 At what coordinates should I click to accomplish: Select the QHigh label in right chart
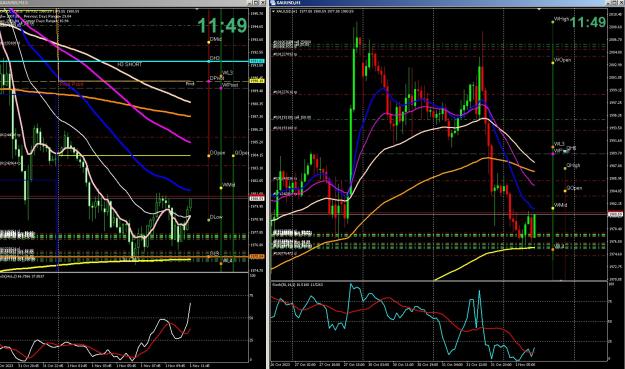(573, 165)
